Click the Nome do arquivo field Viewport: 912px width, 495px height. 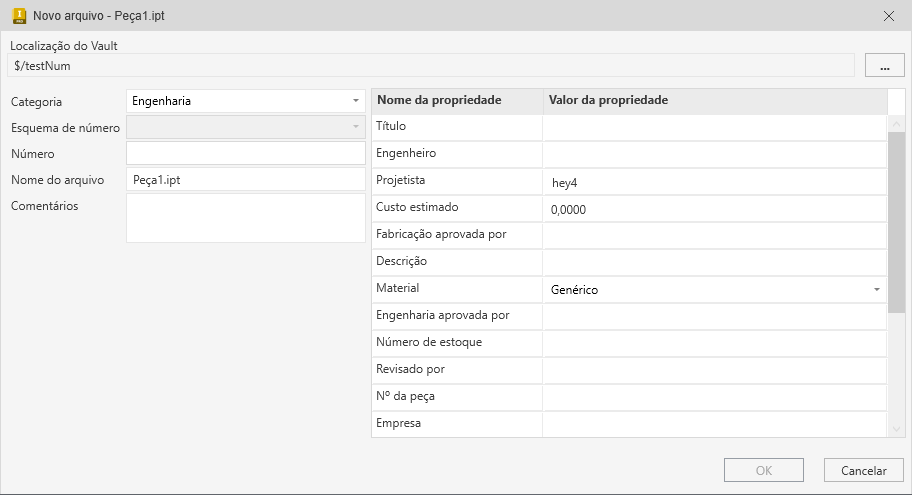(x=246, y=179)
